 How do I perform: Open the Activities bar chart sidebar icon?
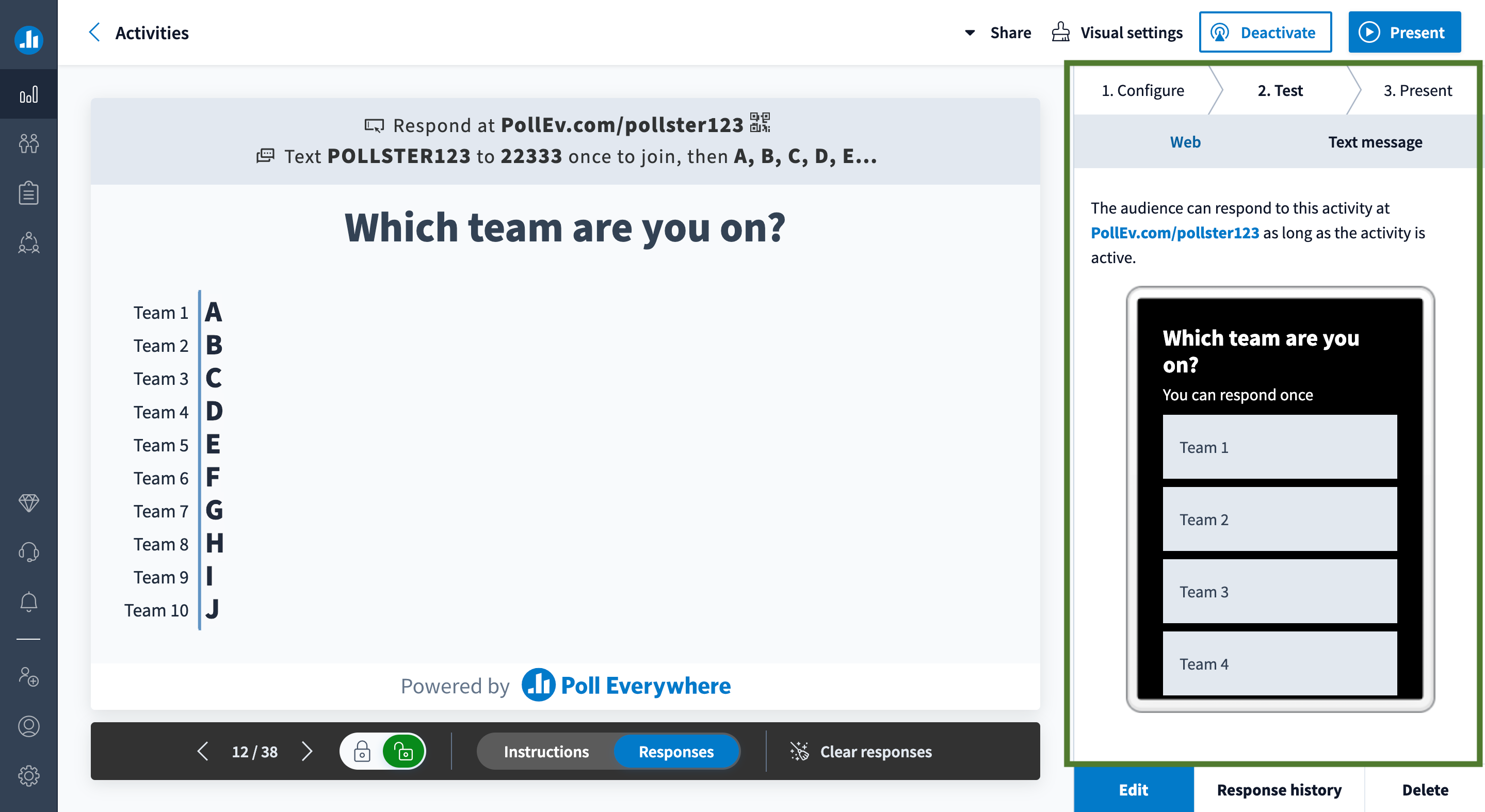coord(29,94)
